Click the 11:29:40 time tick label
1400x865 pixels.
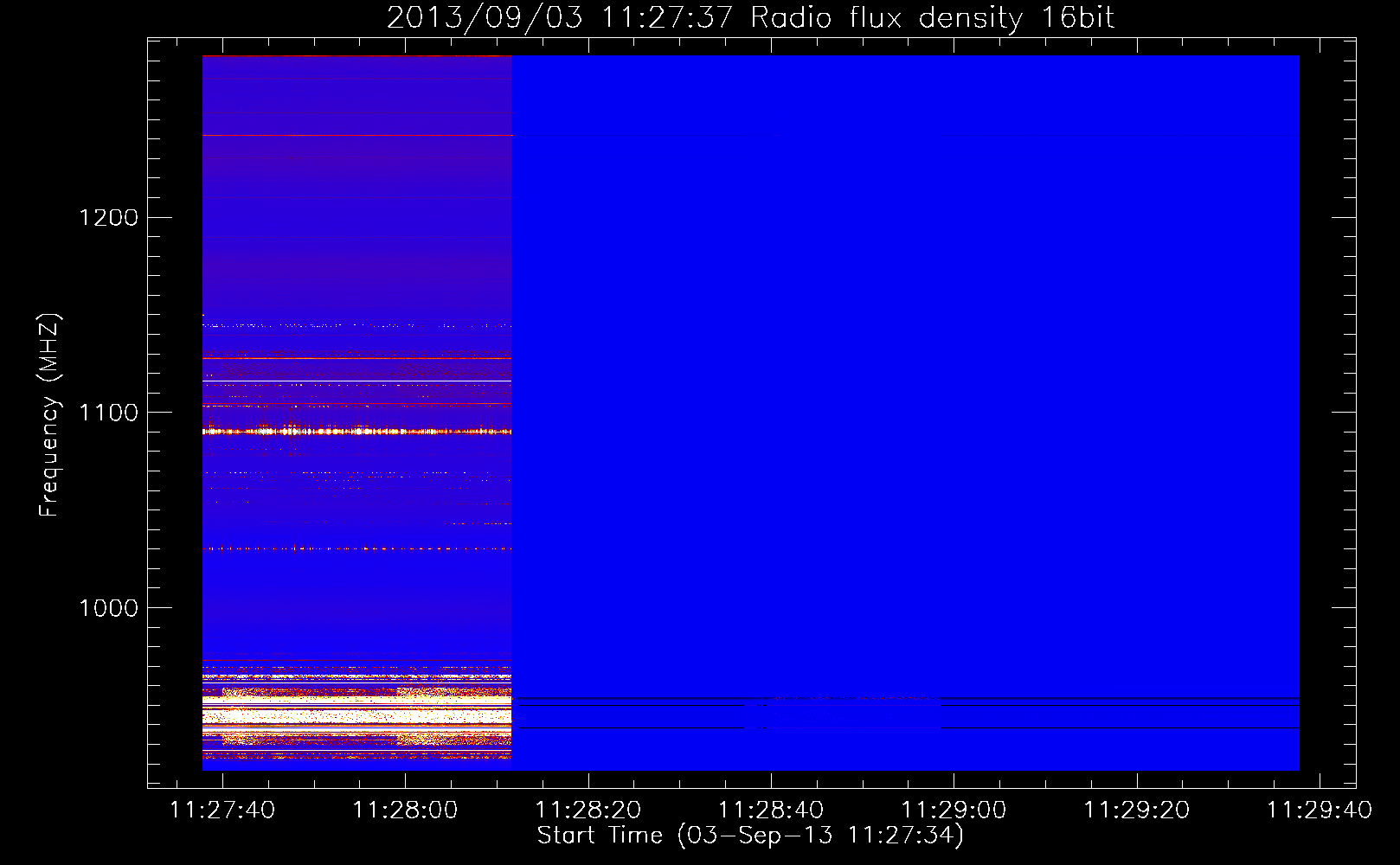click(1320, 811)
